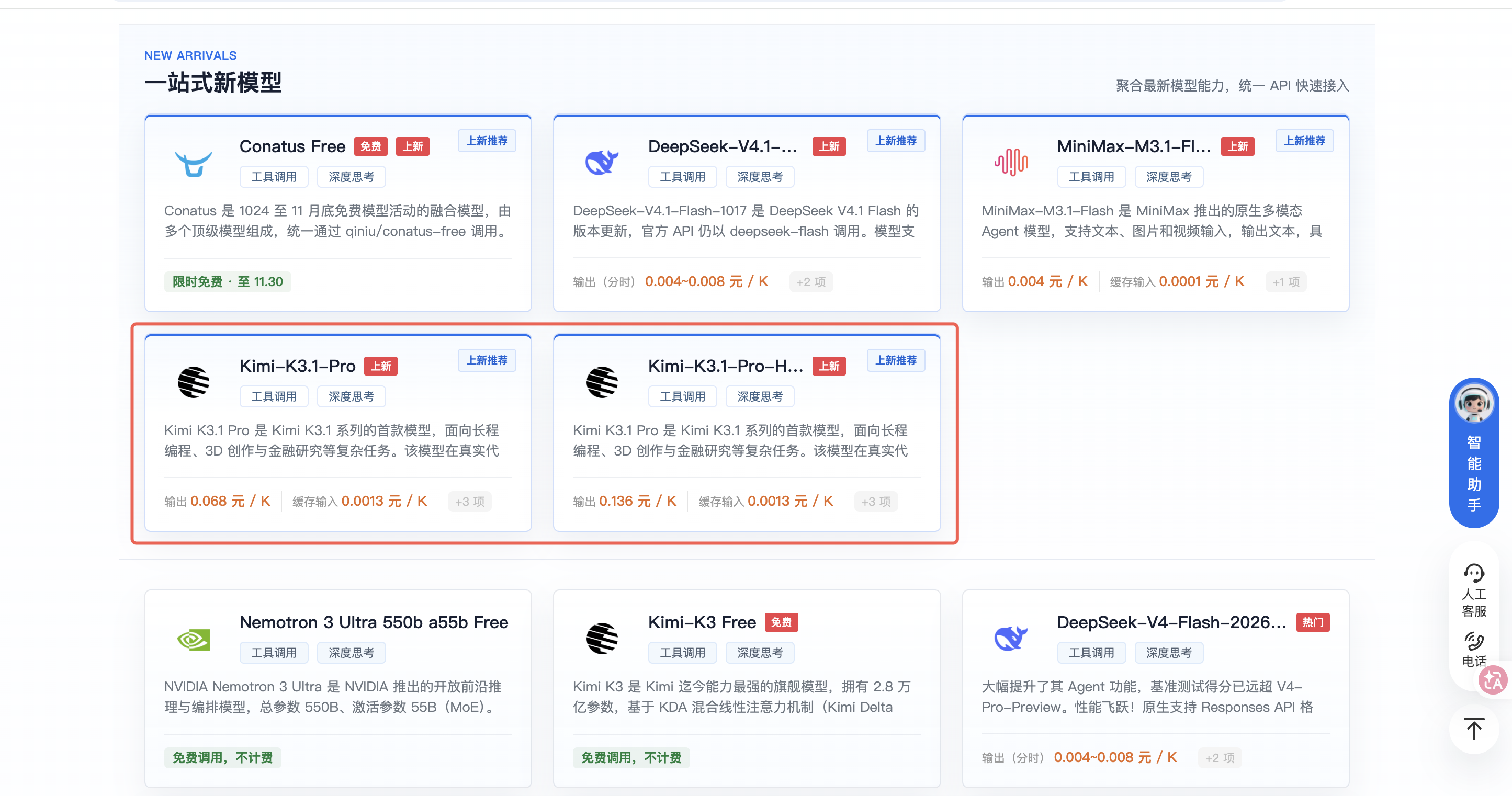Click the NVIDIA Nemotron eye logo icon

(193, 640)
